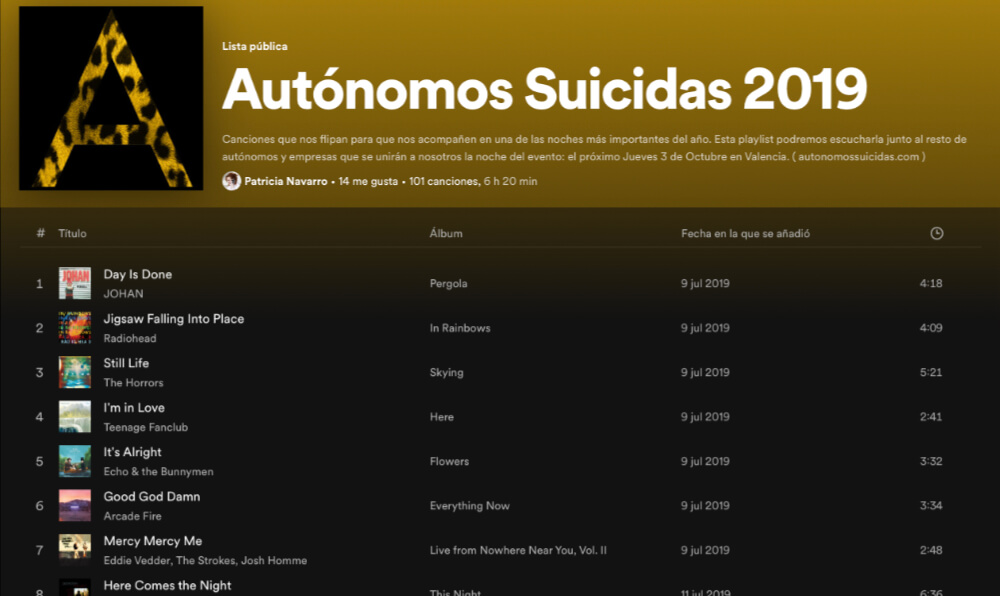Click the playlist cover art with leopard letter A
This screenshot has width=1000, height=596.
point(111,98)
